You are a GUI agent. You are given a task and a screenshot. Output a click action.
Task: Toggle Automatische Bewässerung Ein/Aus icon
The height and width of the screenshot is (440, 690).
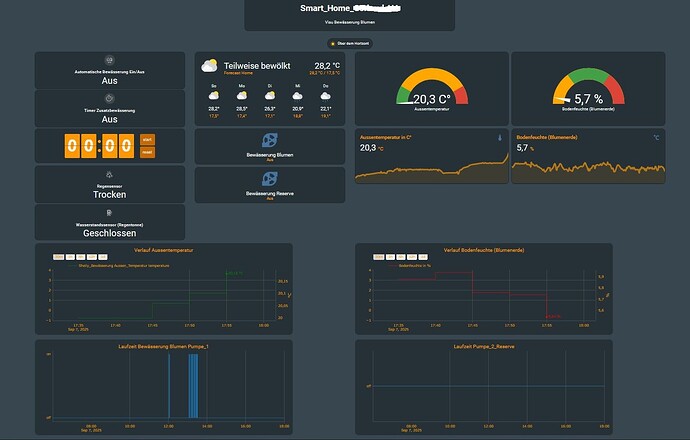pos(110,61)
